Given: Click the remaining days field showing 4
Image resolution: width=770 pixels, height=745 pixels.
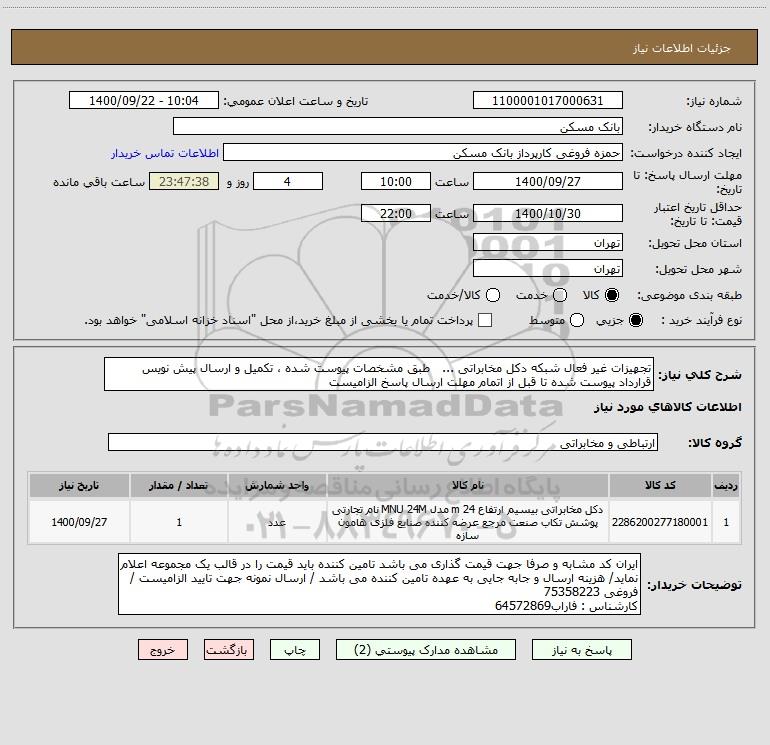Looking at the screenshot, I should point(288,181).
